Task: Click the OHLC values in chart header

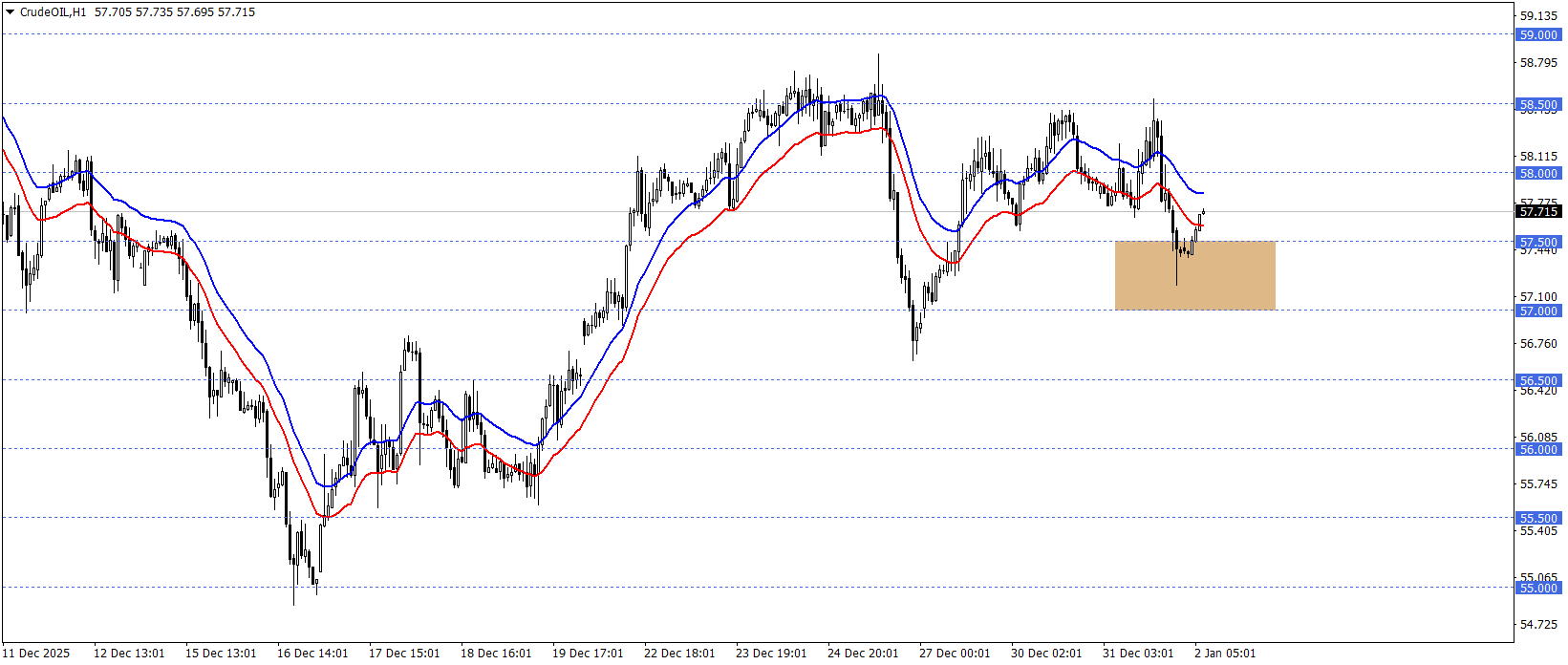Action: pos(175,12)
